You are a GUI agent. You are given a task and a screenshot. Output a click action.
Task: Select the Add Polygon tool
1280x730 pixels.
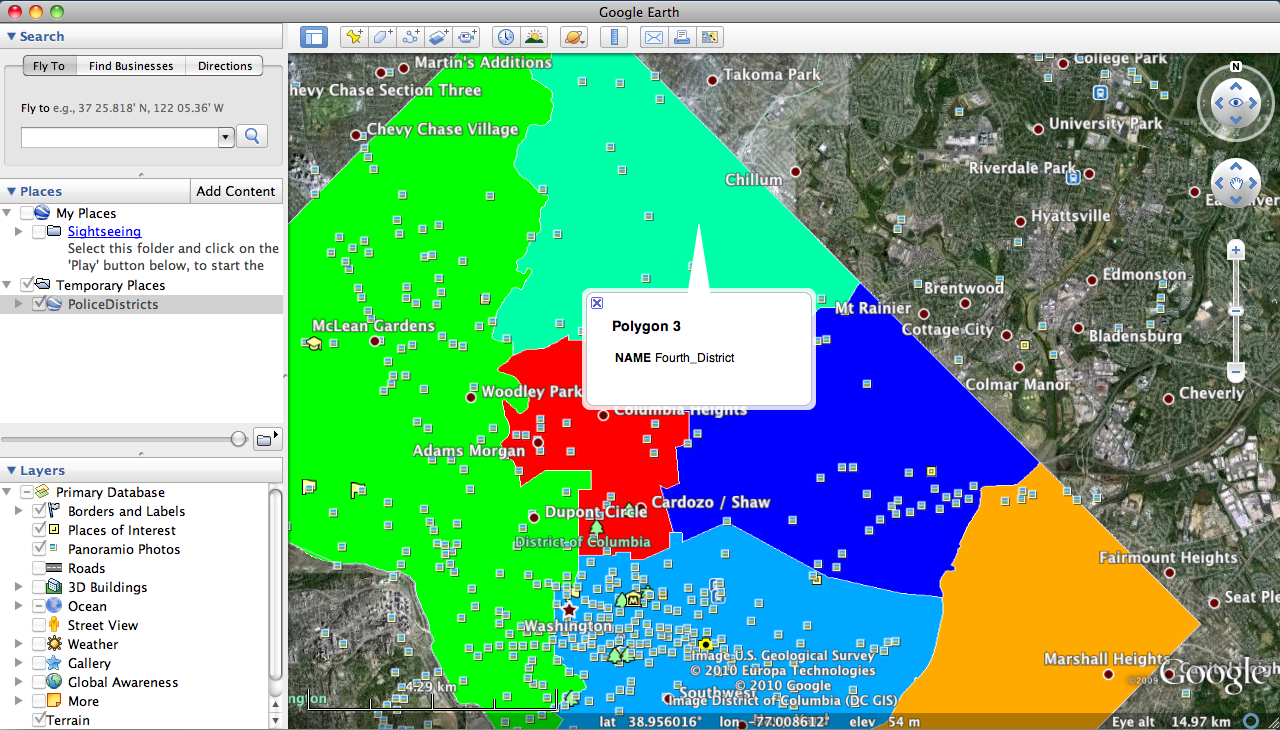click(382, 37)
